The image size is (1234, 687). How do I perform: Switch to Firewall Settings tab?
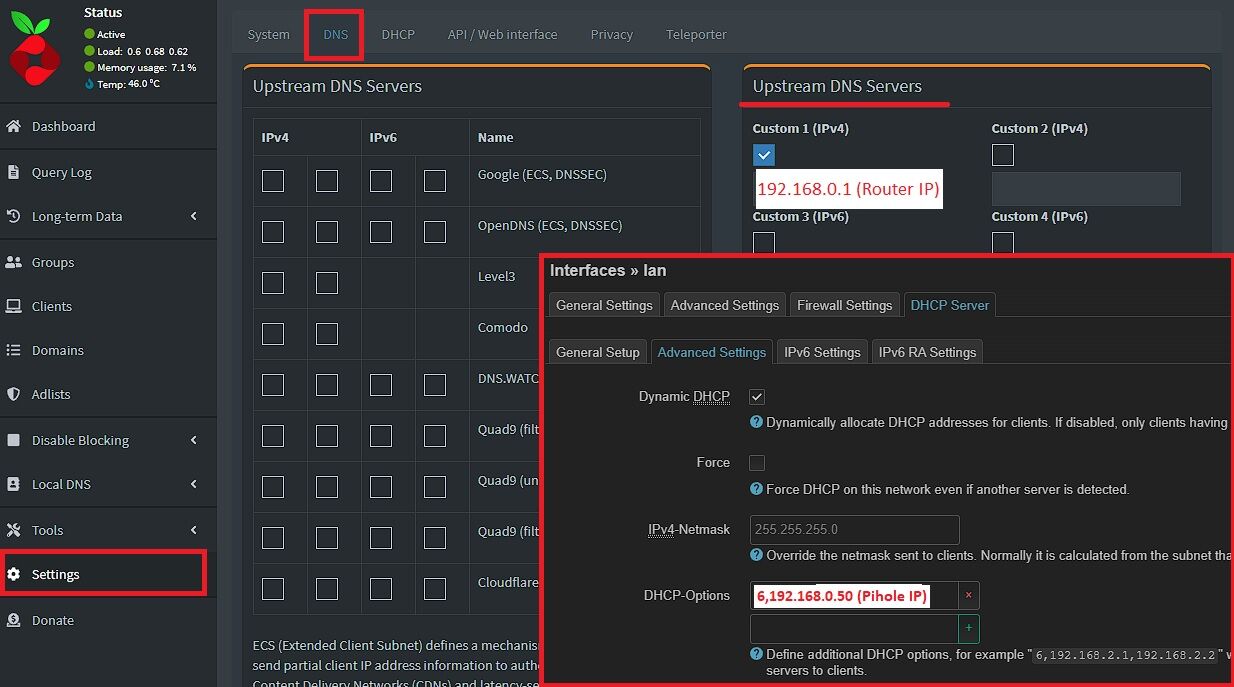[844, 305]
